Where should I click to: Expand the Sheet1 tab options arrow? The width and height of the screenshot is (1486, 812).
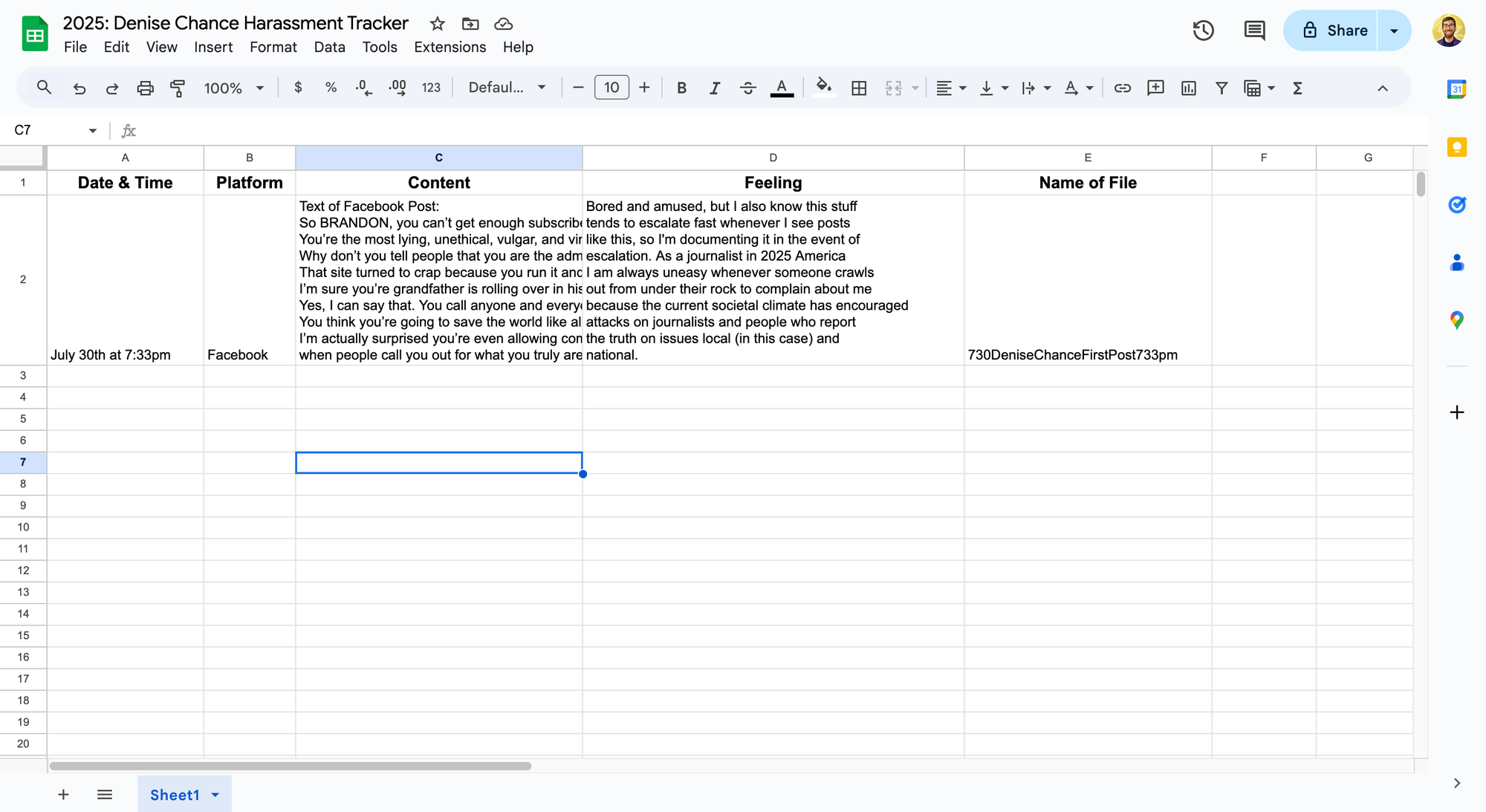point(215,795)
